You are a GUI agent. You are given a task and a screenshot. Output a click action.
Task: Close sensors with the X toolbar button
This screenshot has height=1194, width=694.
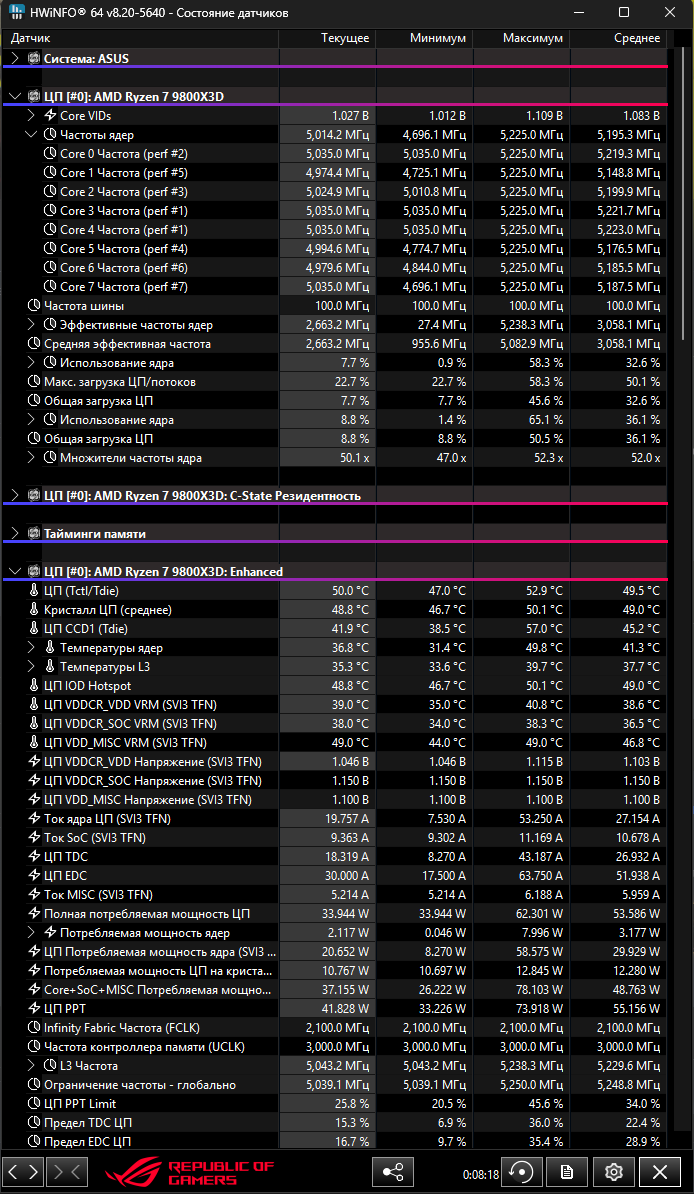(x=660, y=1172)
